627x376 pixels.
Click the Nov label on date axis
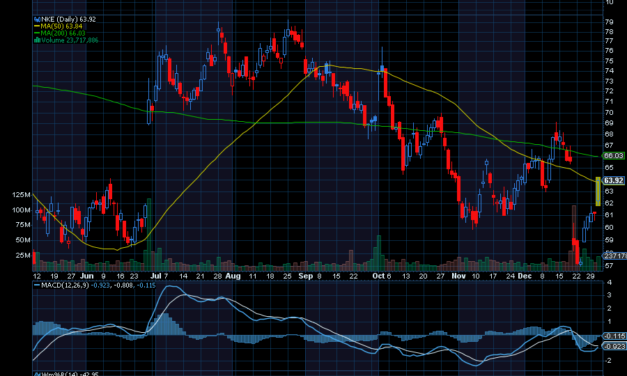(x=458, y=276)
